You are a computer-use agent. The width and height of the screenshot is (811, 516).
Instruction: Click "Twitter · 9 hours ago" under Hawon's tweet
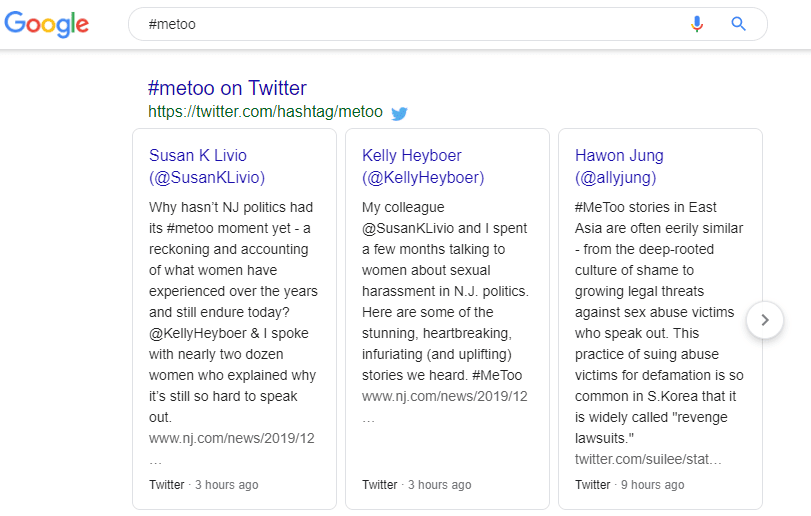pyautogui.click(x=629, y=485)
